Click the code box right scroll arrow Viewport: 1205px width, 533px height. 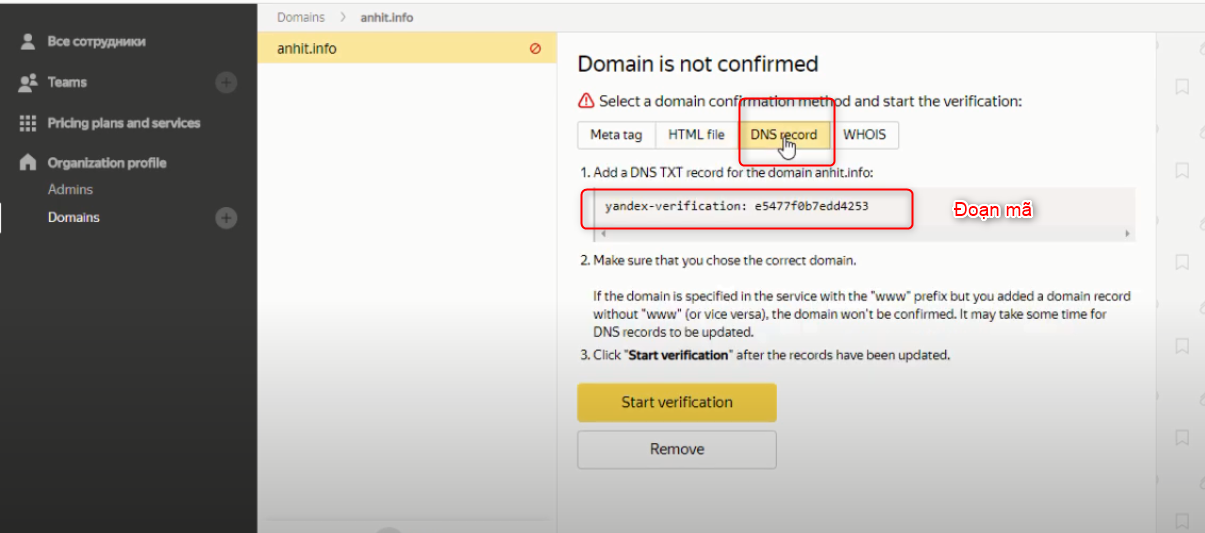pos(1128,234)
